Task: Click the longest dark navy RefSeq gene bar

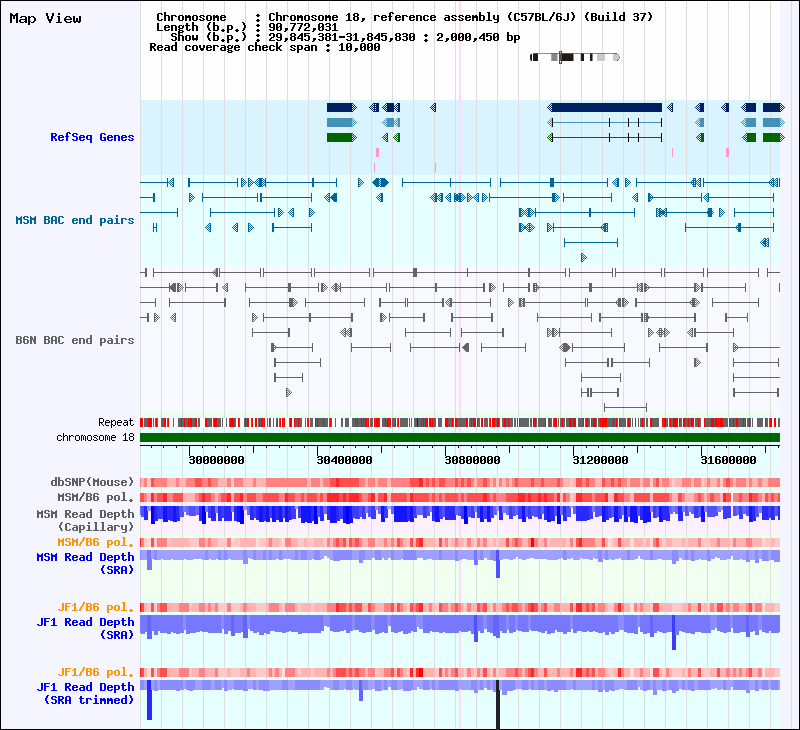Action: (605, 107)
